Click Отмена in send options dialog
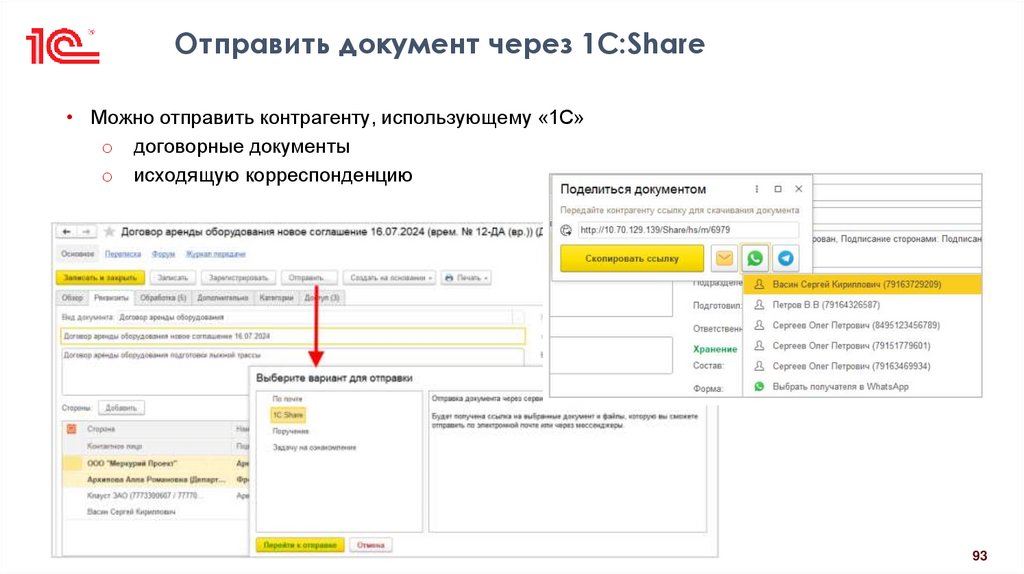 371,545
